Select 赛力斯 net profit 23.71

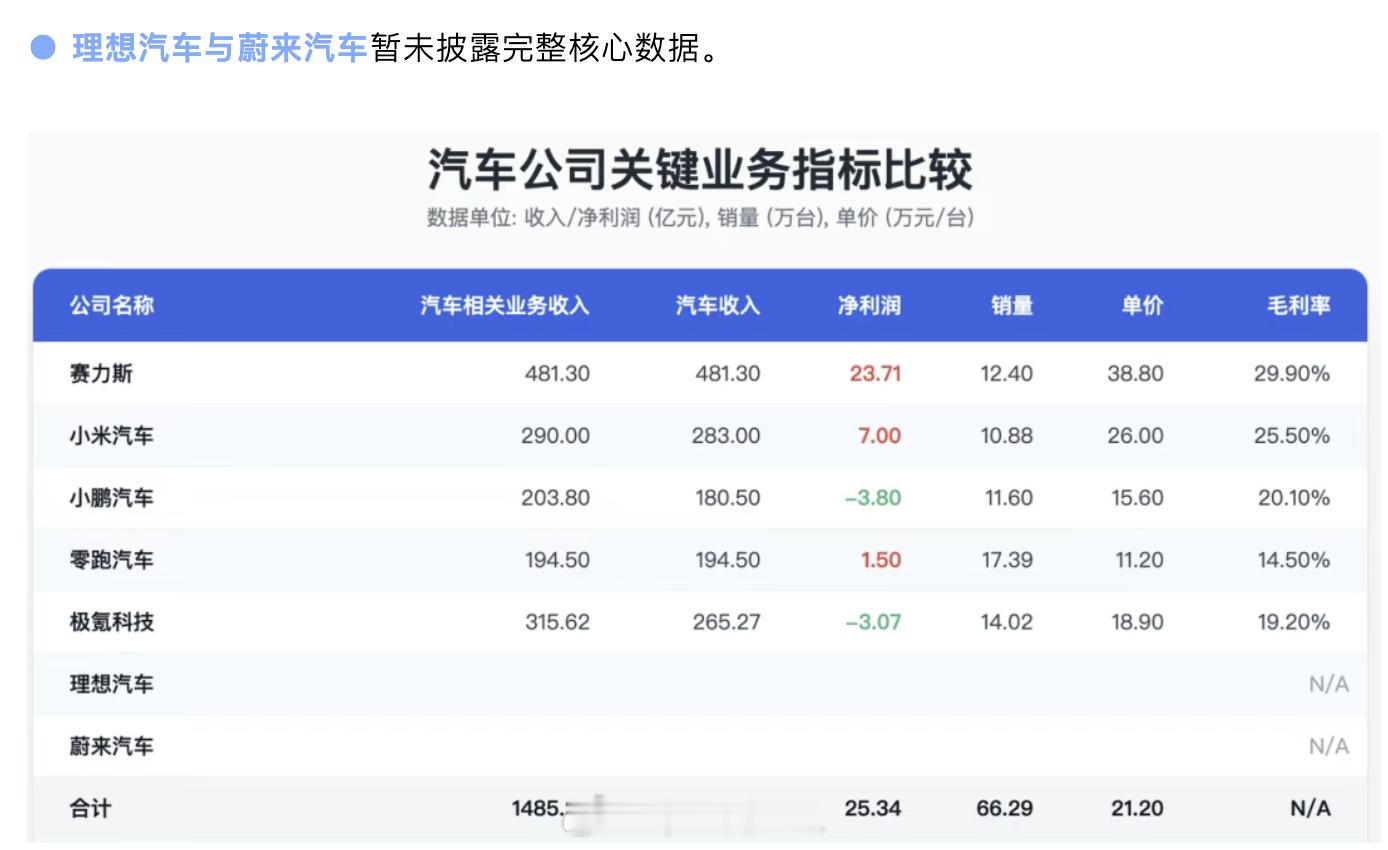[875, 374]
